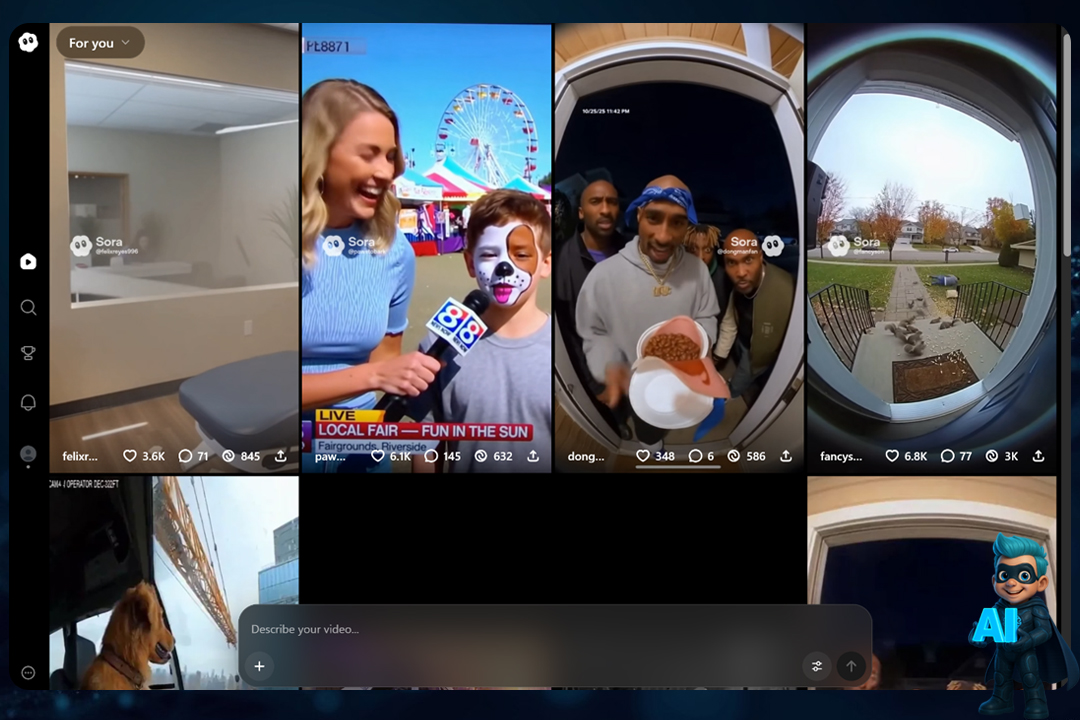This screenshot has height=720, width=1080.
Task: Open the Sora logo home icon
Action: (x=28, y=42)
